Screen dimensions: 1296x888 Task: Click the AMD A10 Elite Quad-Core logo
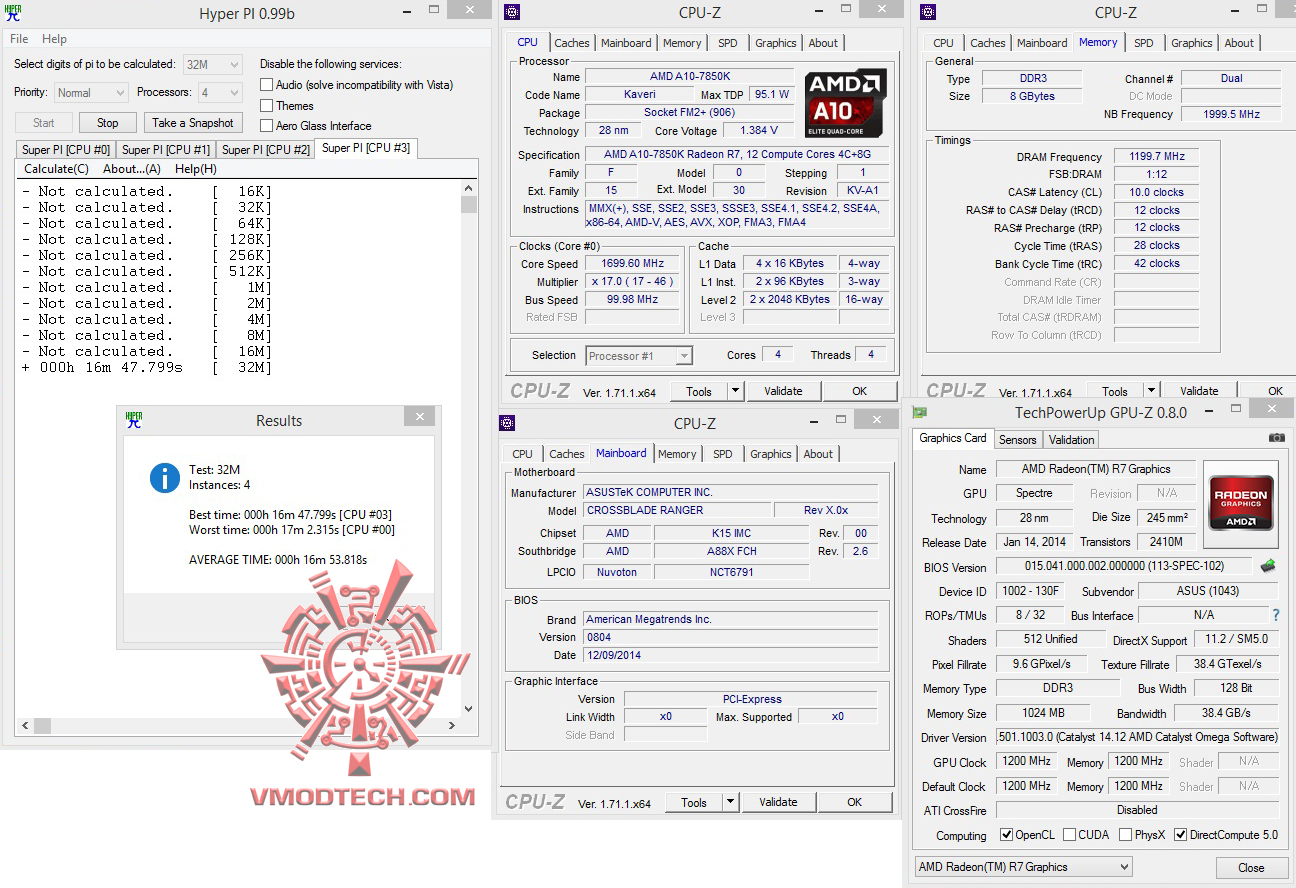[x=845, y=103]
